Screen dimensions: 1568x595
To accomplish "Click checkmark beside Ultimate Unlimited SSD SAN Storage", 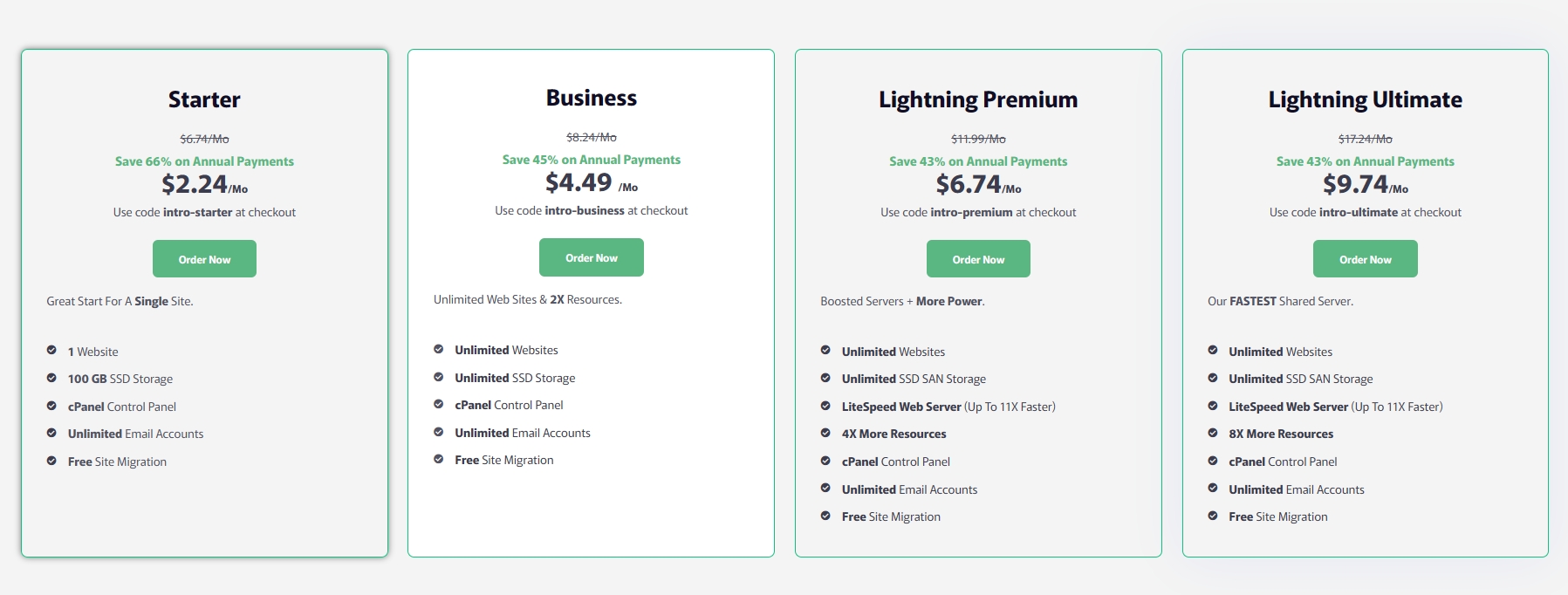I will (x=1213, y=379).
